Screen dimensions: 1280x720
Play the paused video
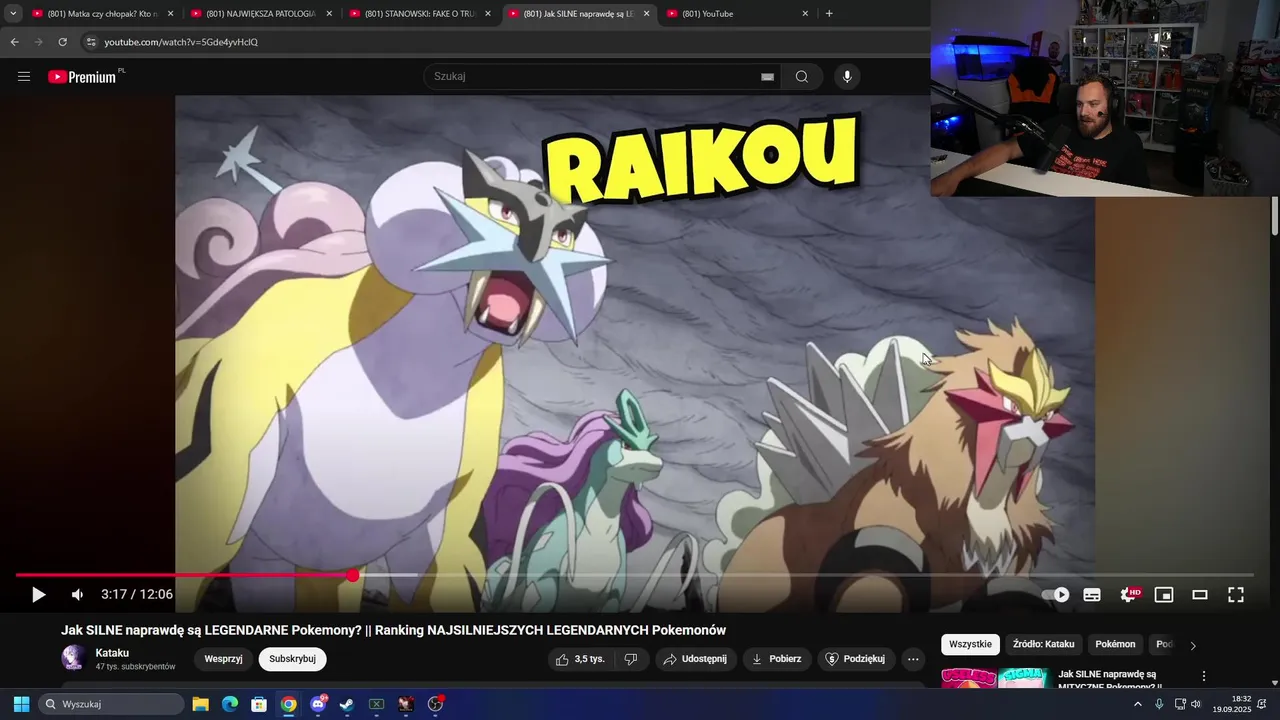[x=38, y=595]
